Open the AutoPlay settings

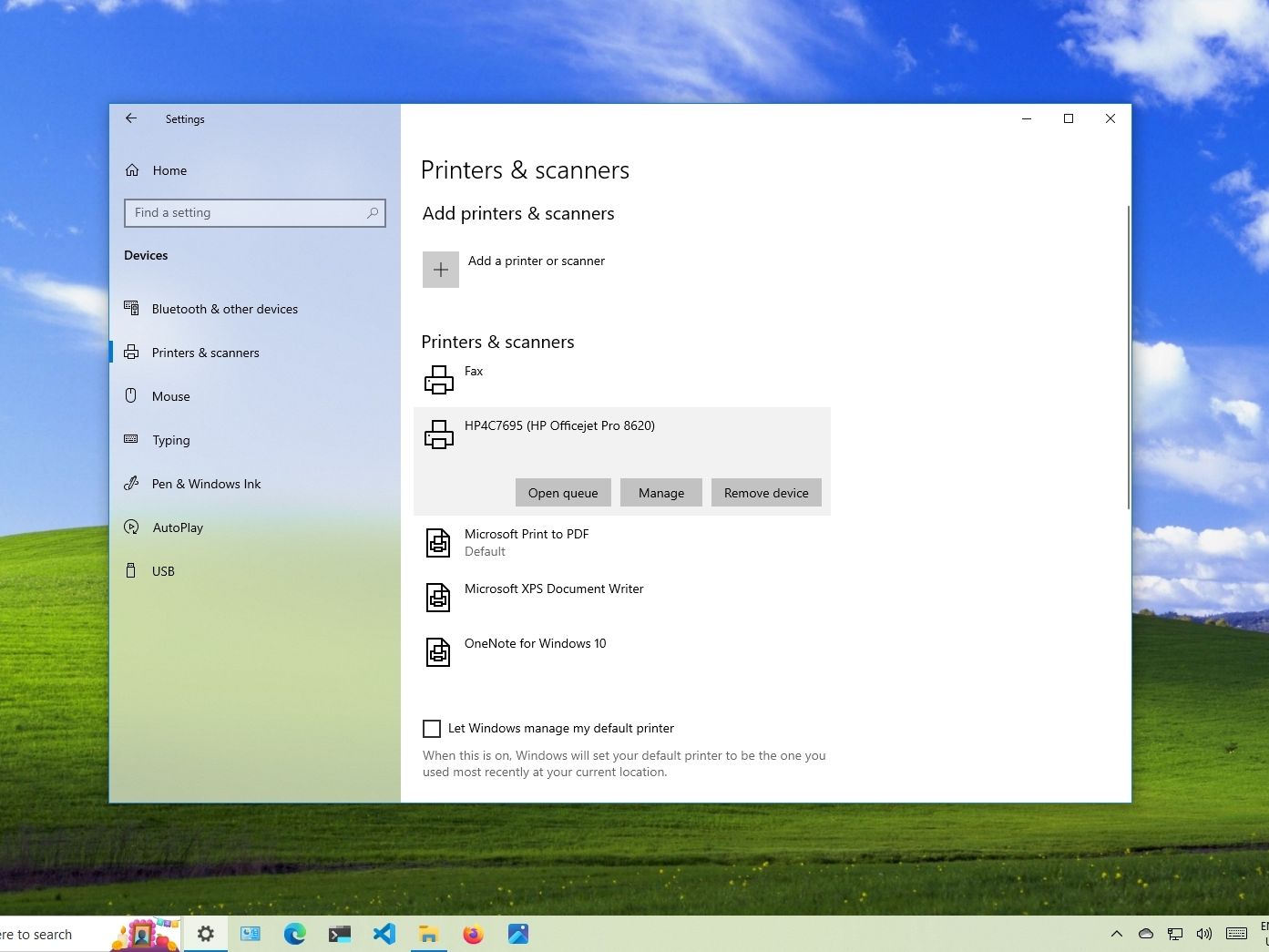(x=178, y=527)
